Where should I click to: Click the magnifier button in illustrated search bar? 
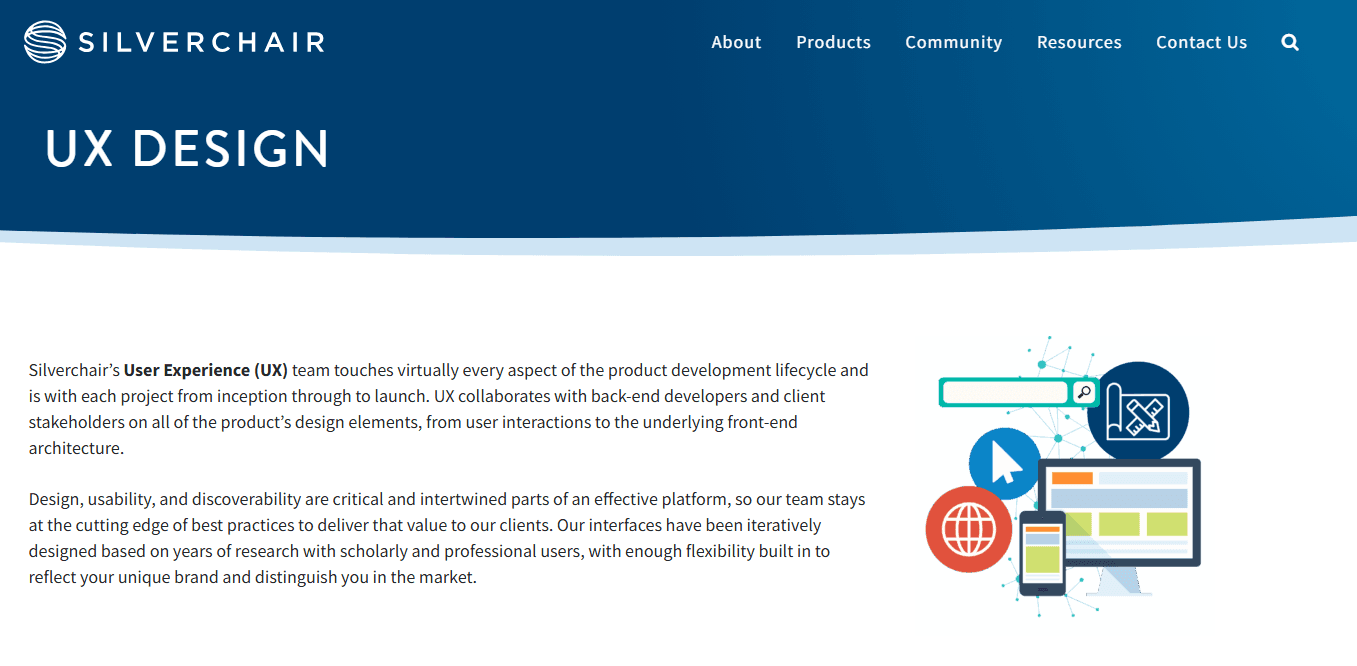point(1082,392)
